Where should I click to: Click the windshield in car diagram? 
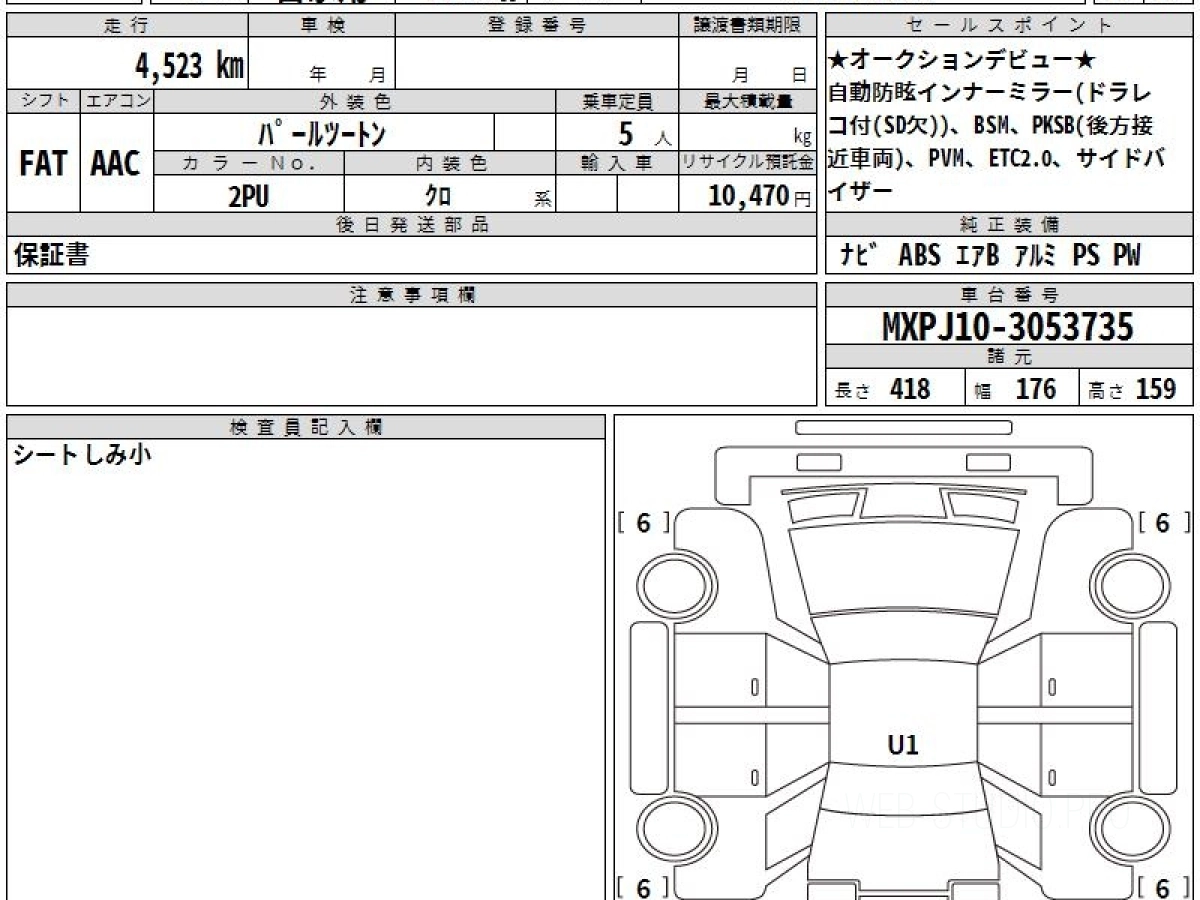(x=903, y=637)
